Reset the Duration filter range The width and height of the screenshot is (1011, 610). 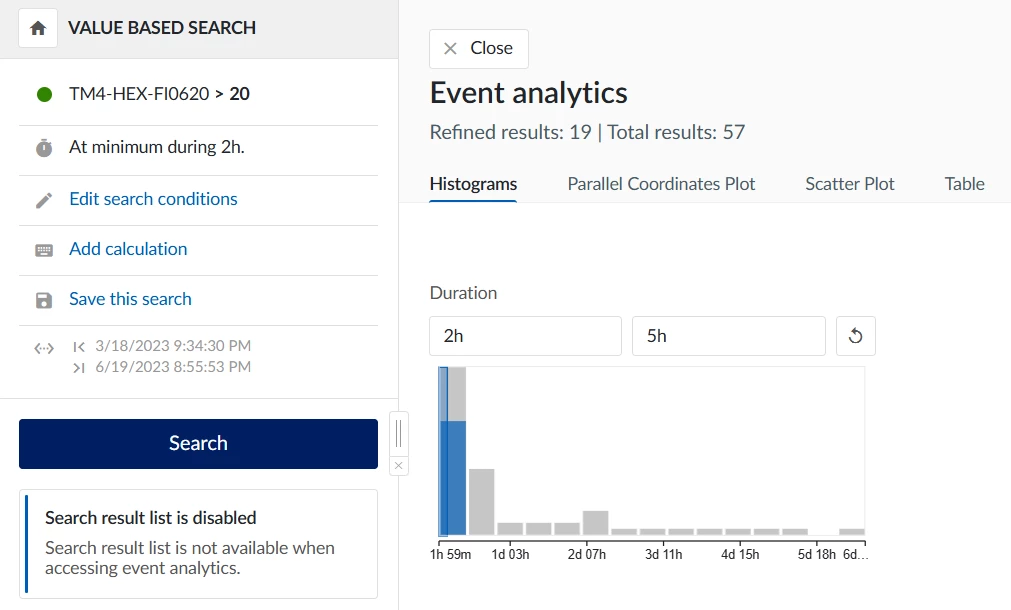[855, 336]
